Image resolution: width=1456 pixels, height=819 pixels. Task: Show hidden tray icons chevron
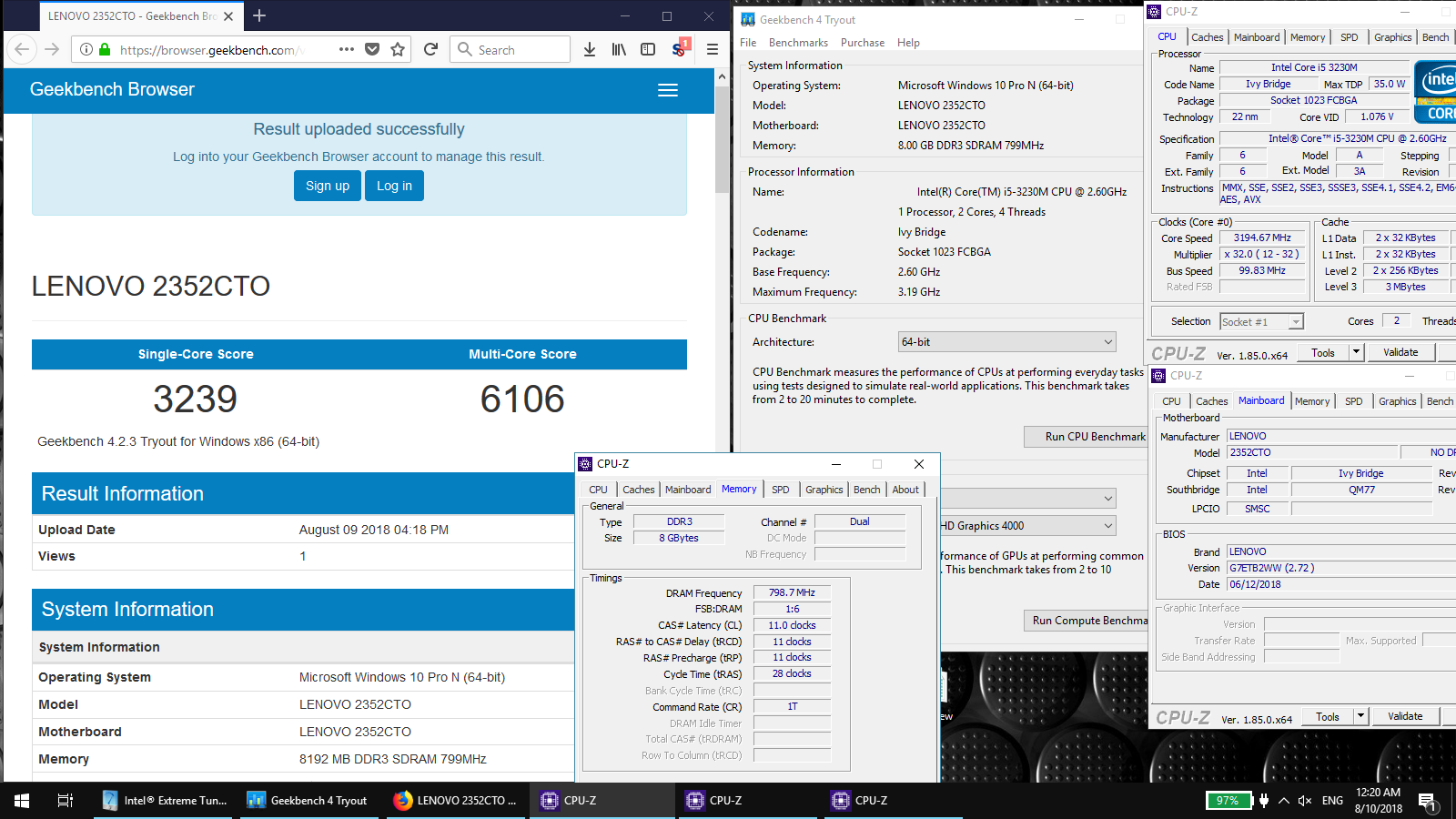point(1284,801)
